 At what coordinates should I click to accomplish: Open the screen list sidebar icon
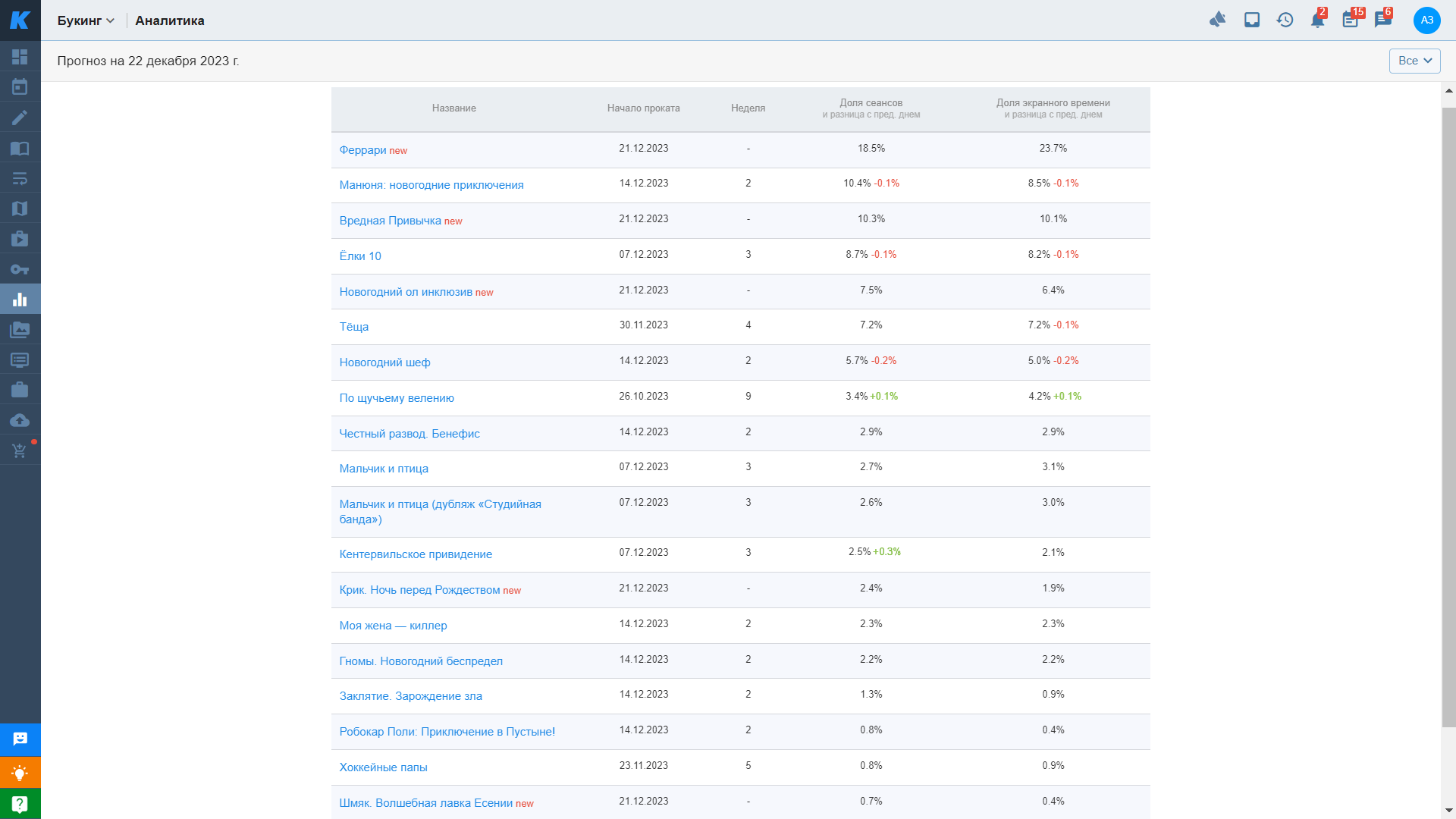pyautogui.click(x=20, y=360)
